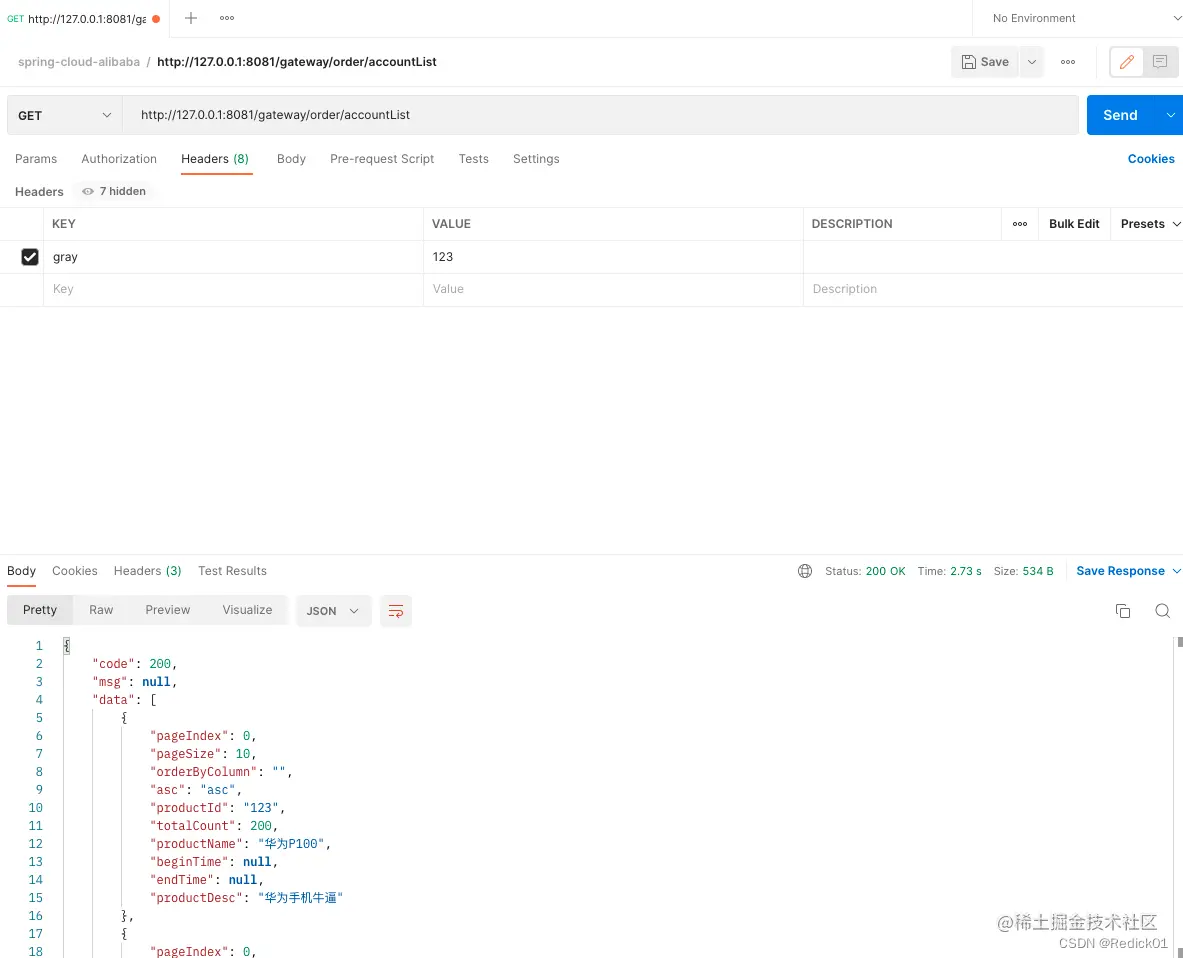This screenshot has width=1183, height=958.
Task: Open the Tests tab
Action: [x=474, y=159]
